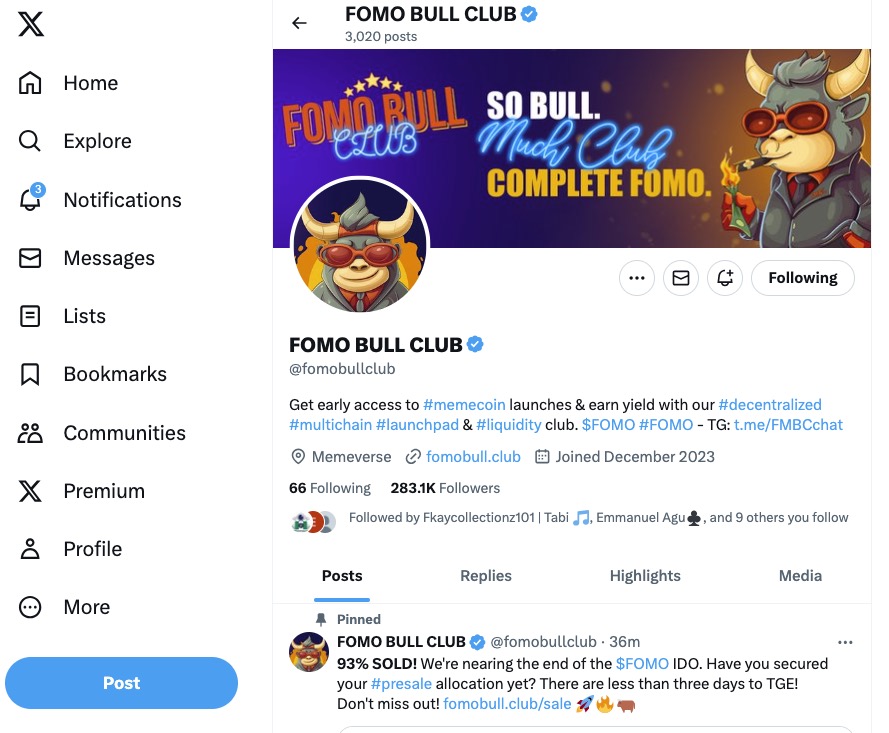Image resolution: width=889 pixels, height=733 pixels.
Task: Click the X logo icon
Action: click(31, 24)
